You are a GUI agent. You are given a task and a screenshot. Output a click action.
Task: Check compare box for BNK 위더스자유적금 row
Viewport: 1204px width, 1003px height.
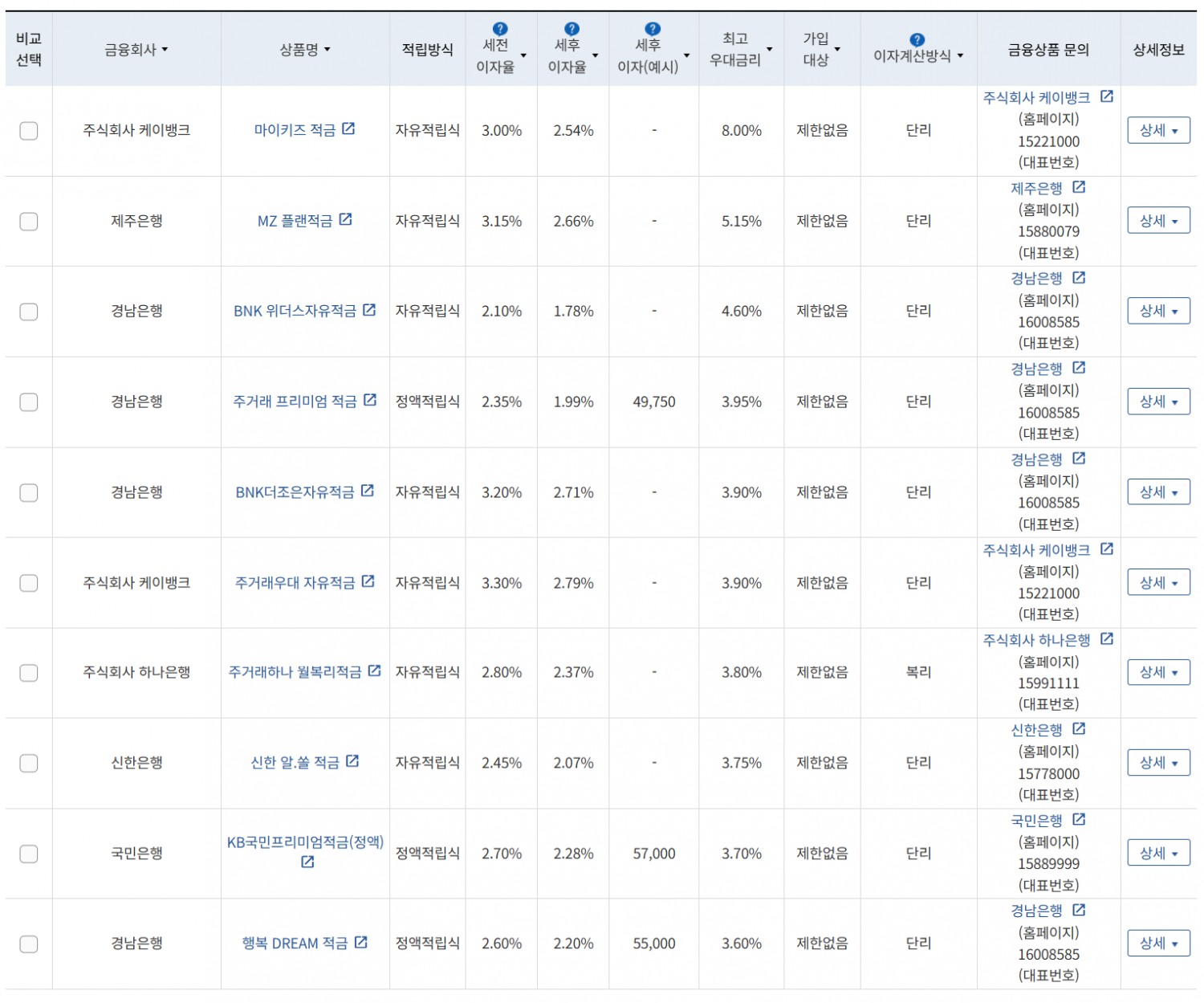(x=29, y=312)
